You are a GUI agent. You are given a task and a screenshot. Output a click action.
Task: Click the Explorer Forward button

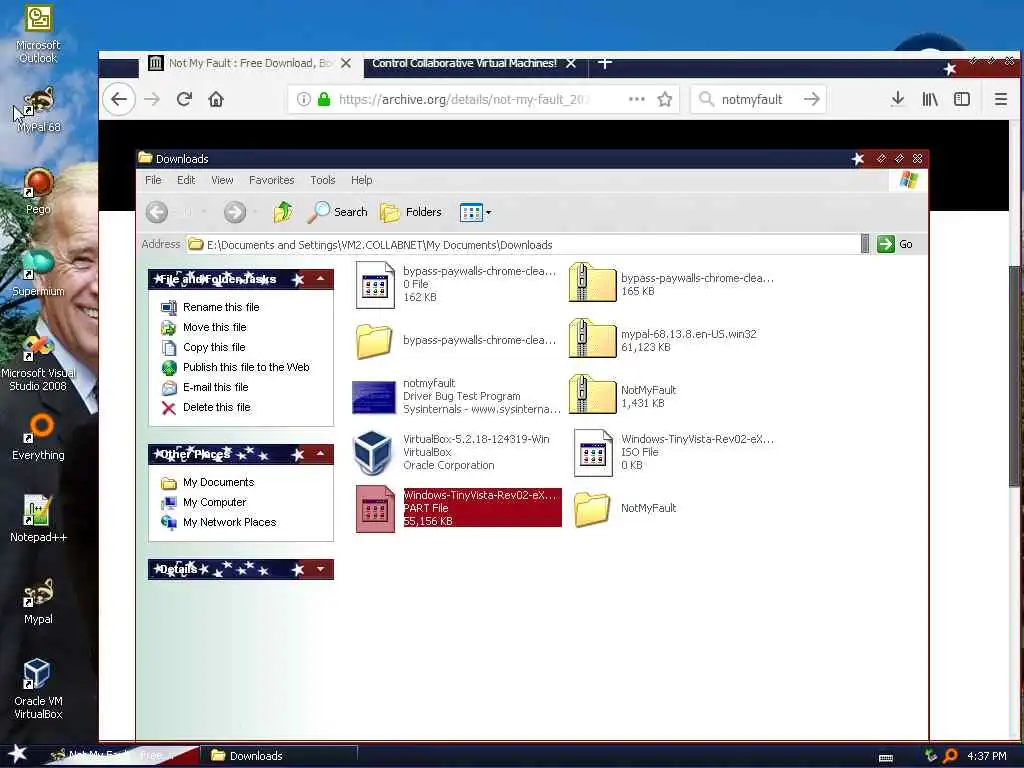(x=235, y=212)
